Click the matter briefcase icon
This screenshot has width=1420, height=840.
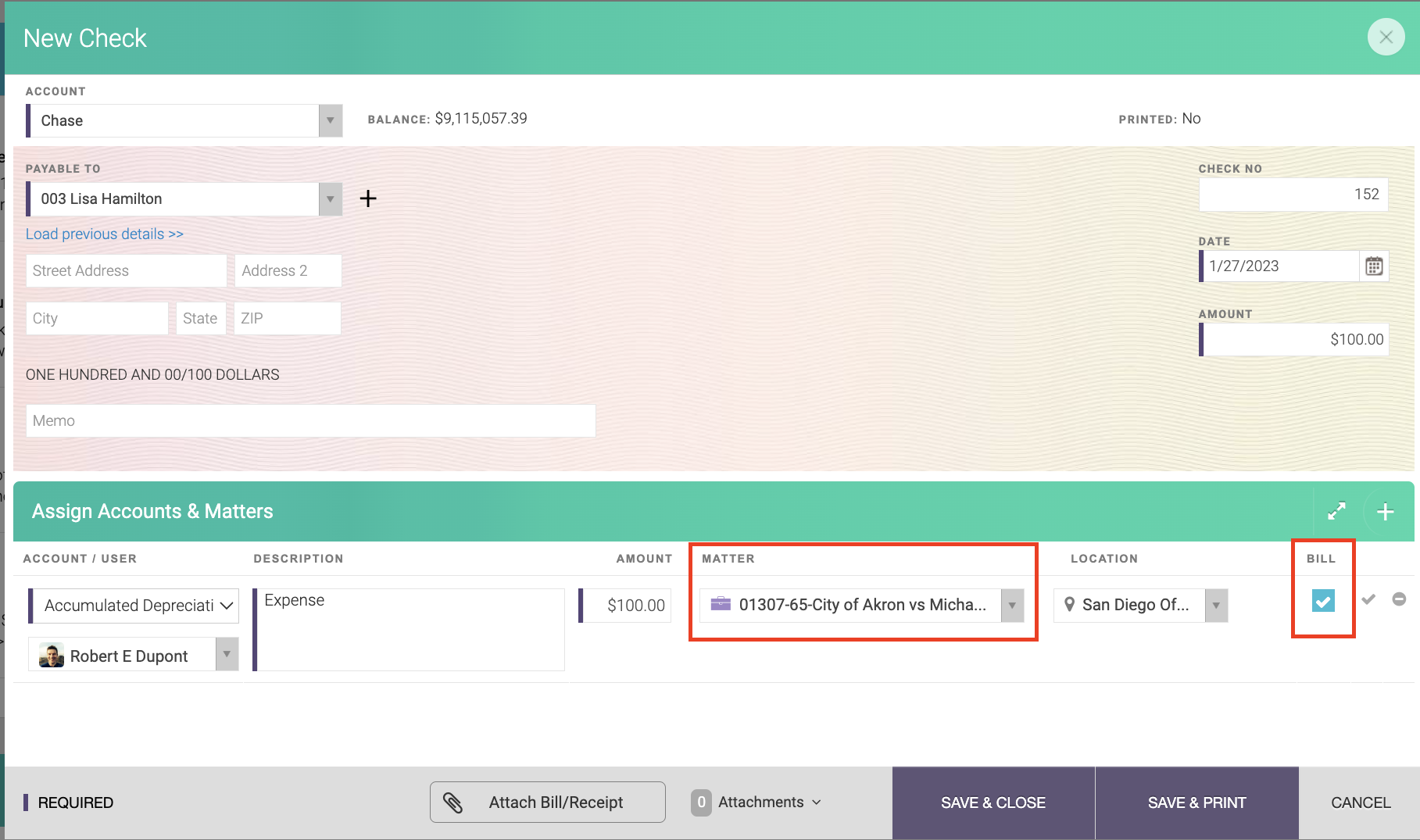(x=721, y=604)
